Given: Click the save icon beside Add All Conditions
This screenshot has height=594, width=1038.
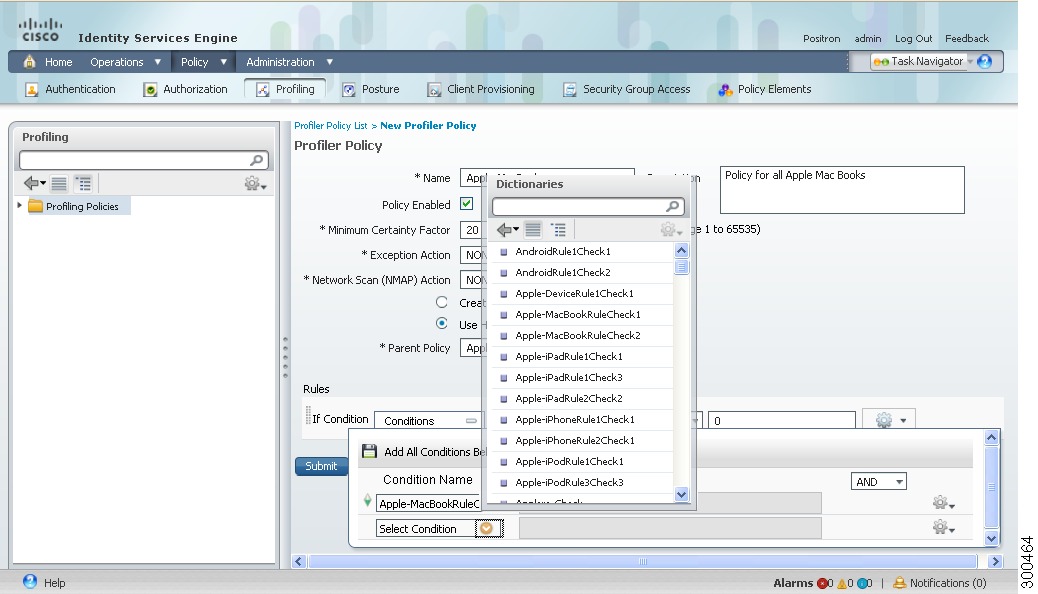Looking at the screenshot, I should (x=369, y=452).
